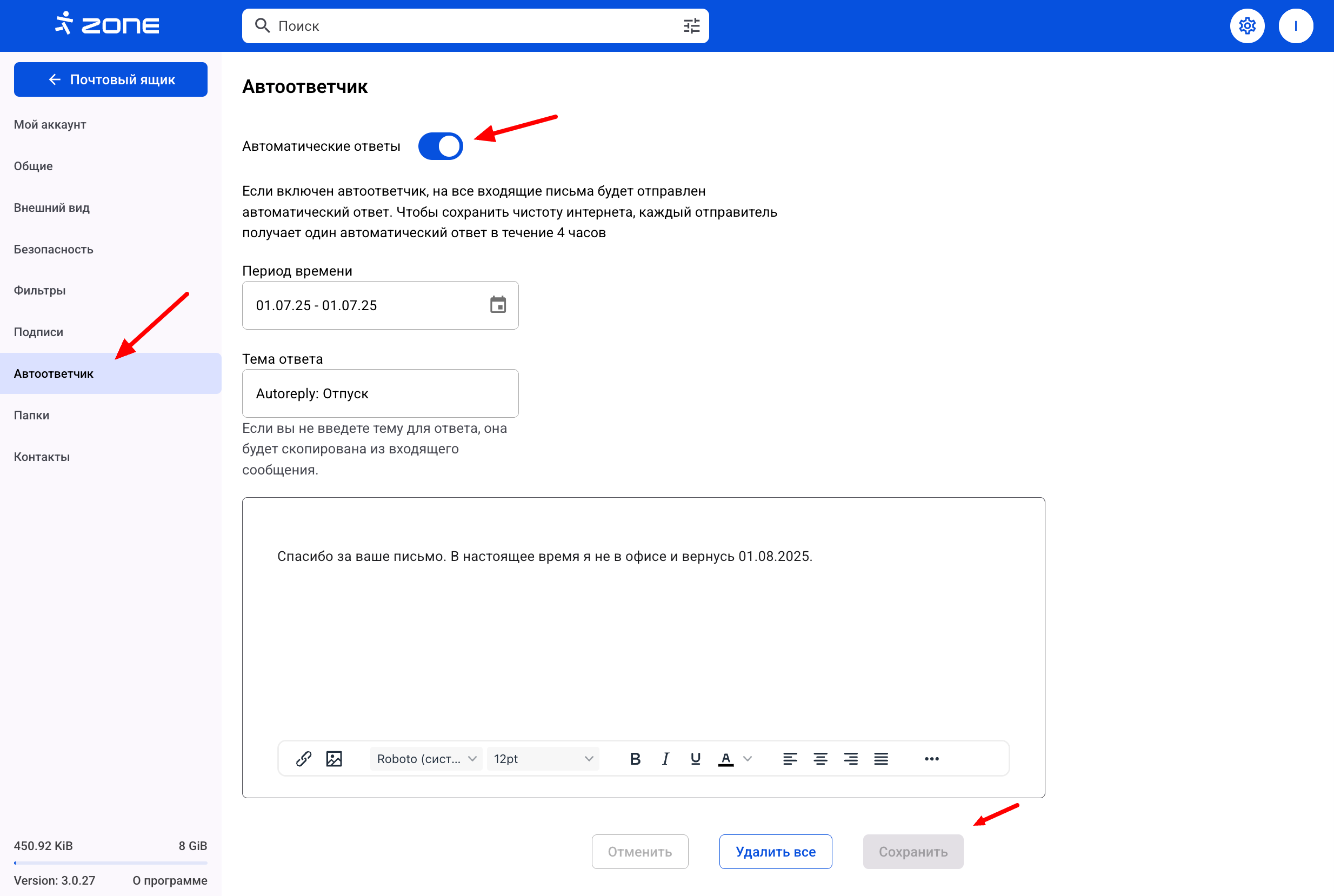Turn off the Автоматические ответы switch
Viewport: 1334px width, 896px height.
click(440, 146)
